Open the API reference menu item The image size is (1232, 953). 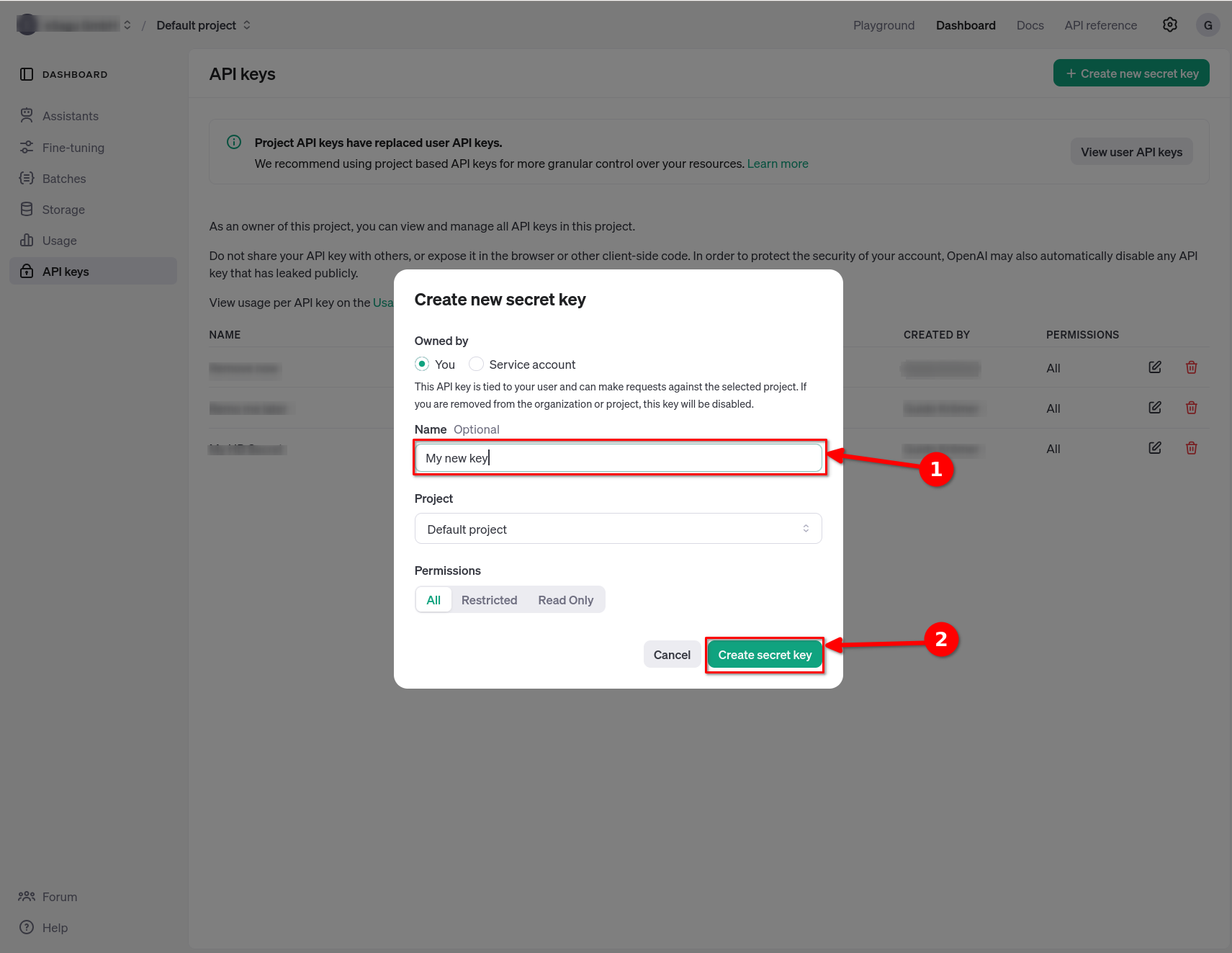1100,25
